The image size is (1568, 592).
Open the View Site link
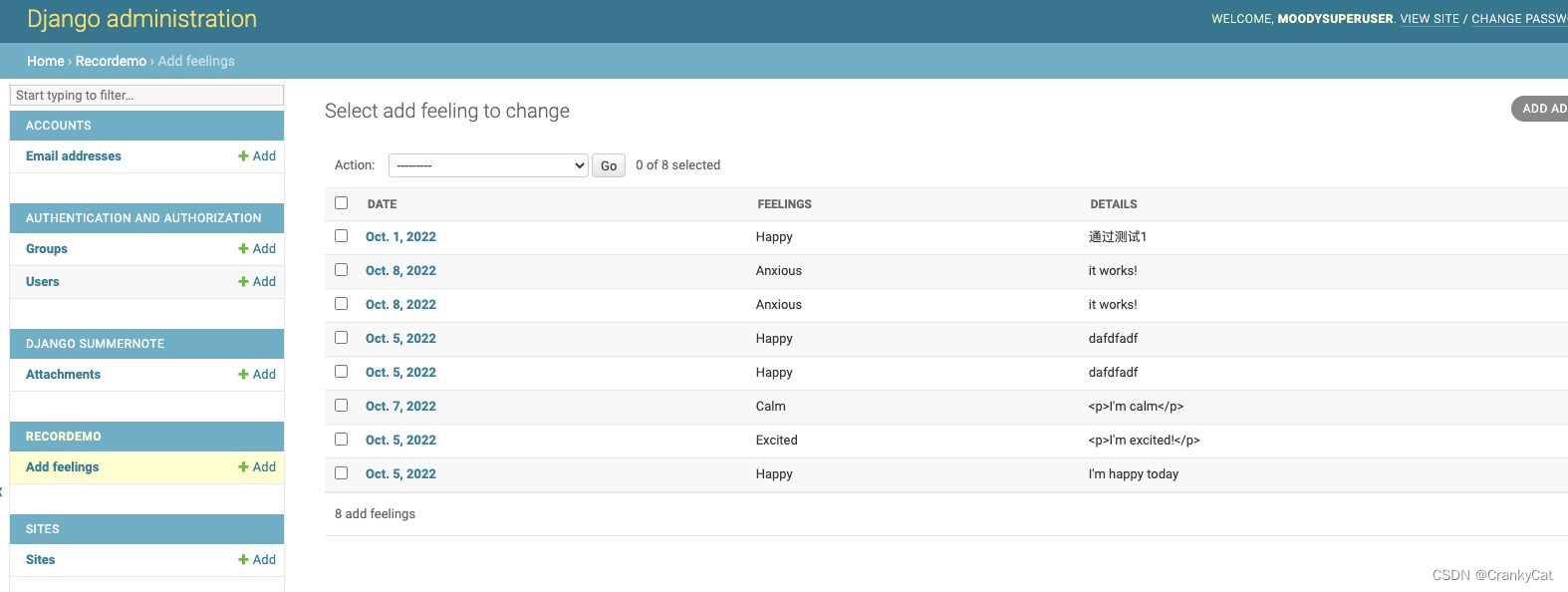point(1430,19)
